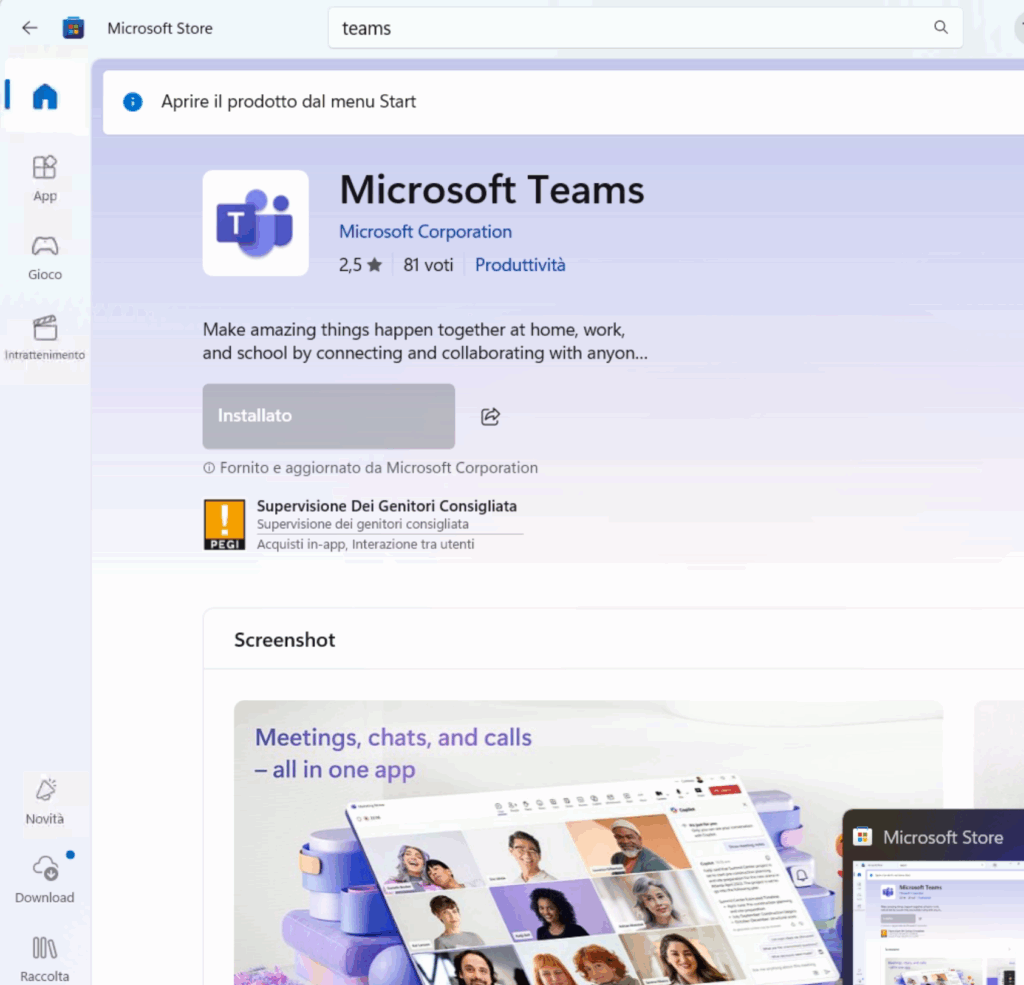The image size is (1024, 985).
Task: Click the 'Microsoft Store' window title text
Action: pyautogui.click(x=160, y=28)
